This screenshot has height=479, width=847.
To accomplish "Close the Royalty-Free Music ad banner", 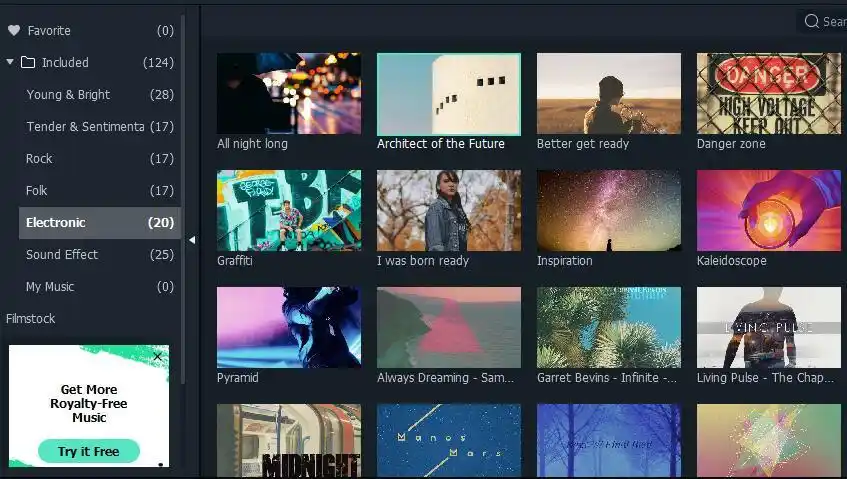I will coord(157,356).
